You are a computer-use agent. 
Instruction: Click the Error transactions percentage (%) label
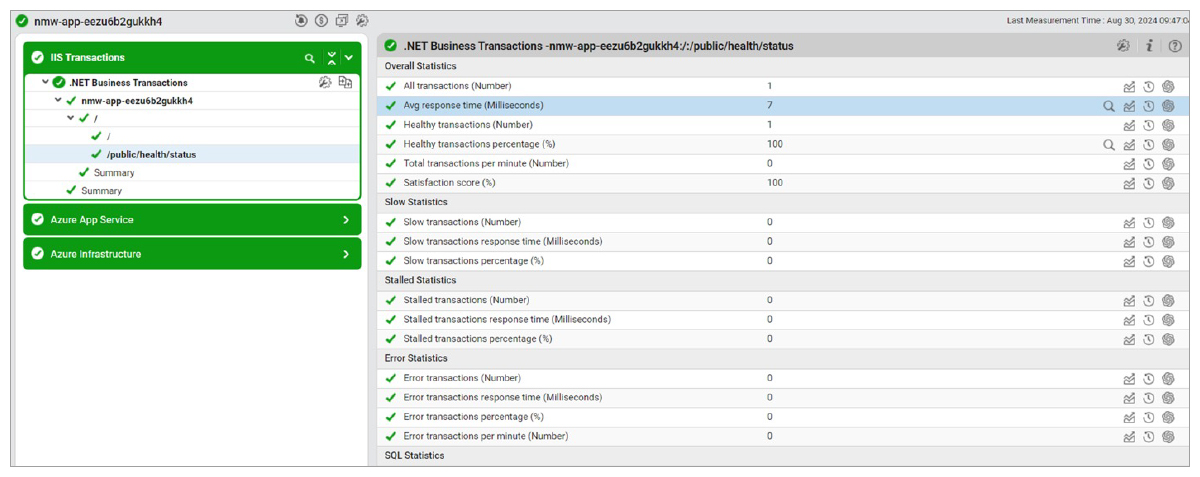[x=474, y=418]
